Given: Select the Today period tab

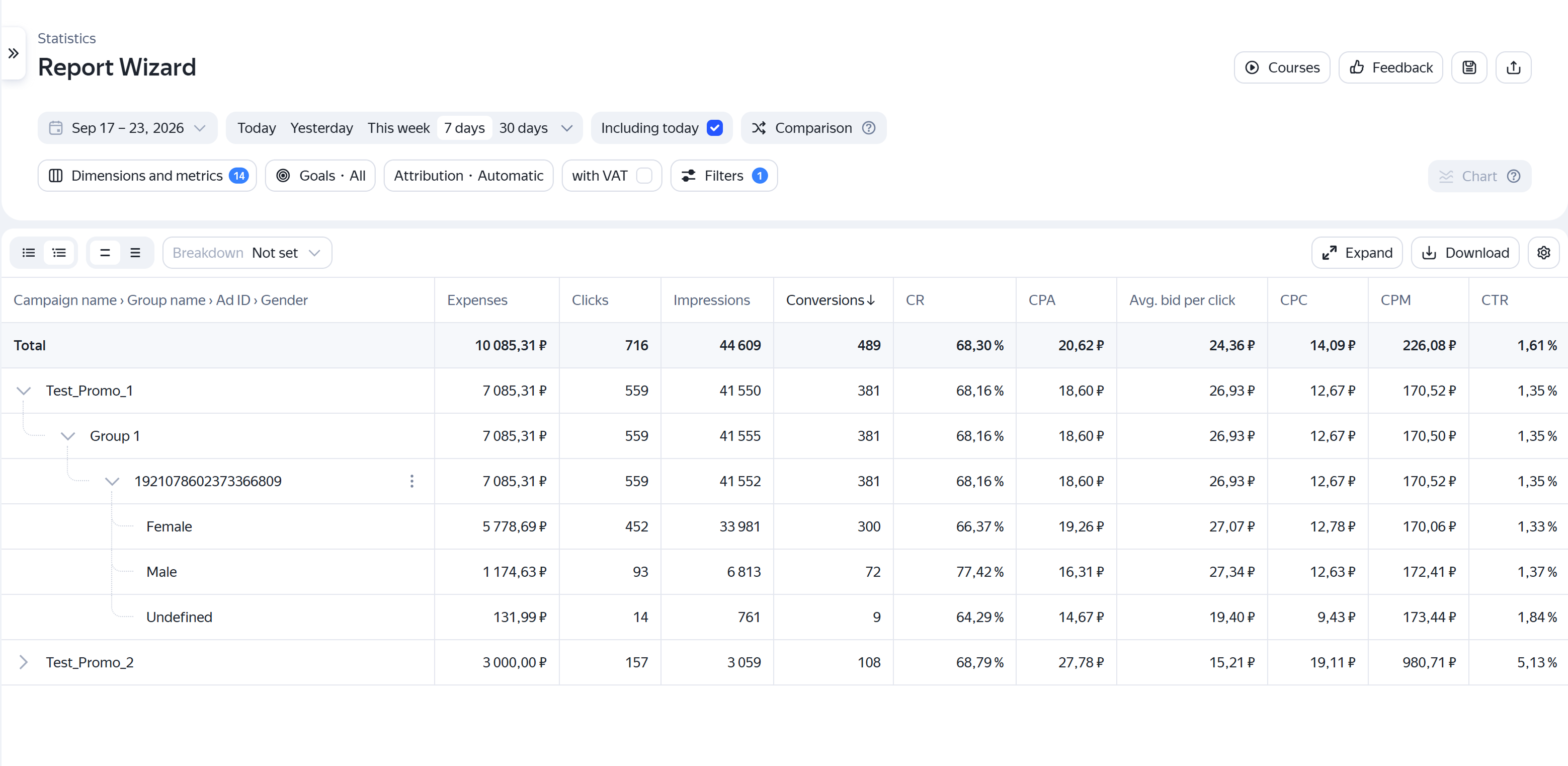Looking at the screenshot, I should point(256,128).
